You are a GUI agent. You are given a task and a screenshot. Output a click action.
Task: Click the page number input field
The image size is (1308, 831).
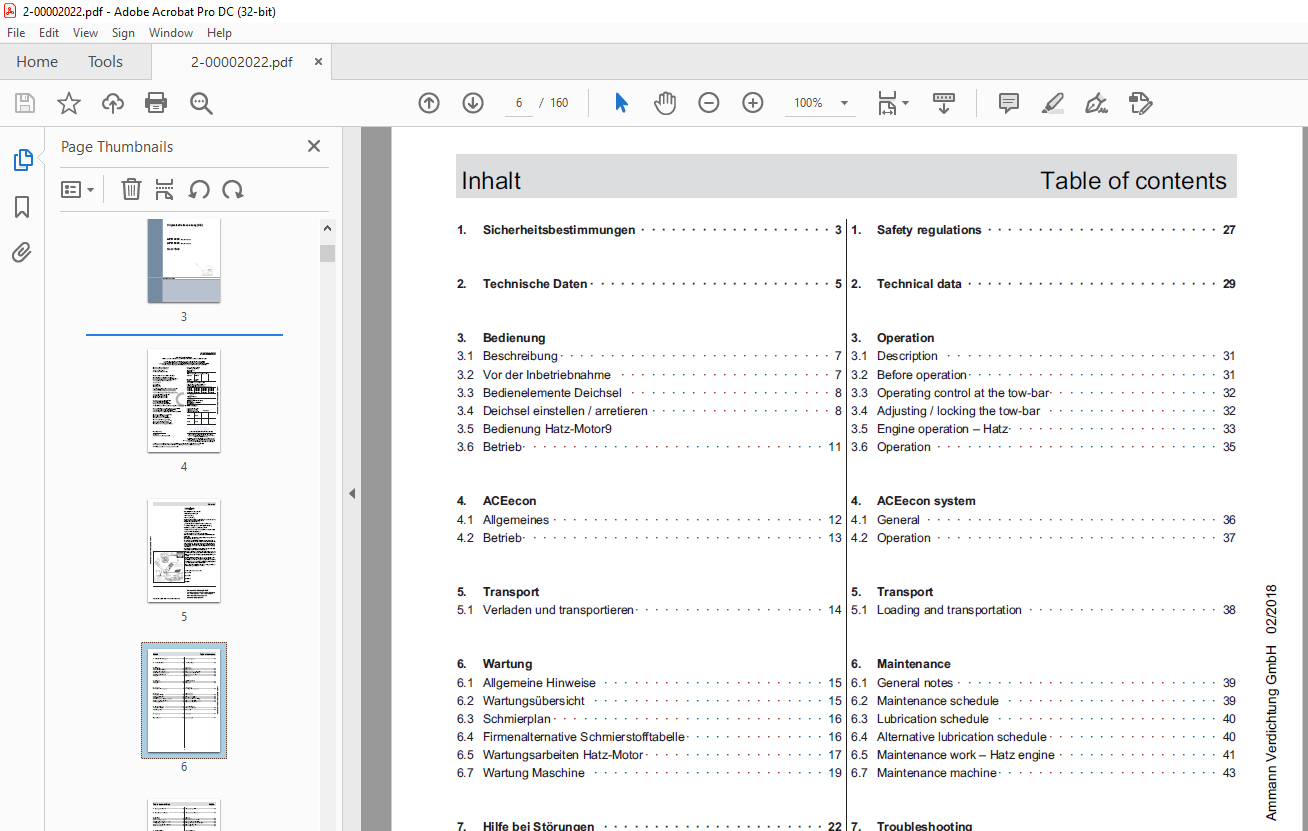tap(519, 103)
